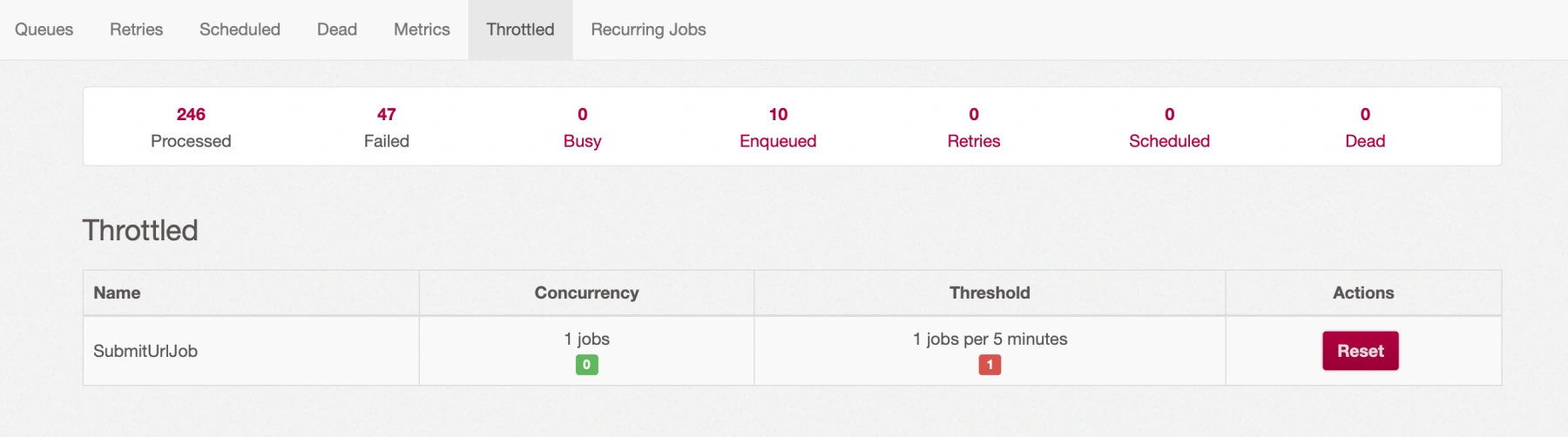Screen dimensions: 1568x437
Task: Click the Concurrency column header
Action: click(x=586, y=293)
